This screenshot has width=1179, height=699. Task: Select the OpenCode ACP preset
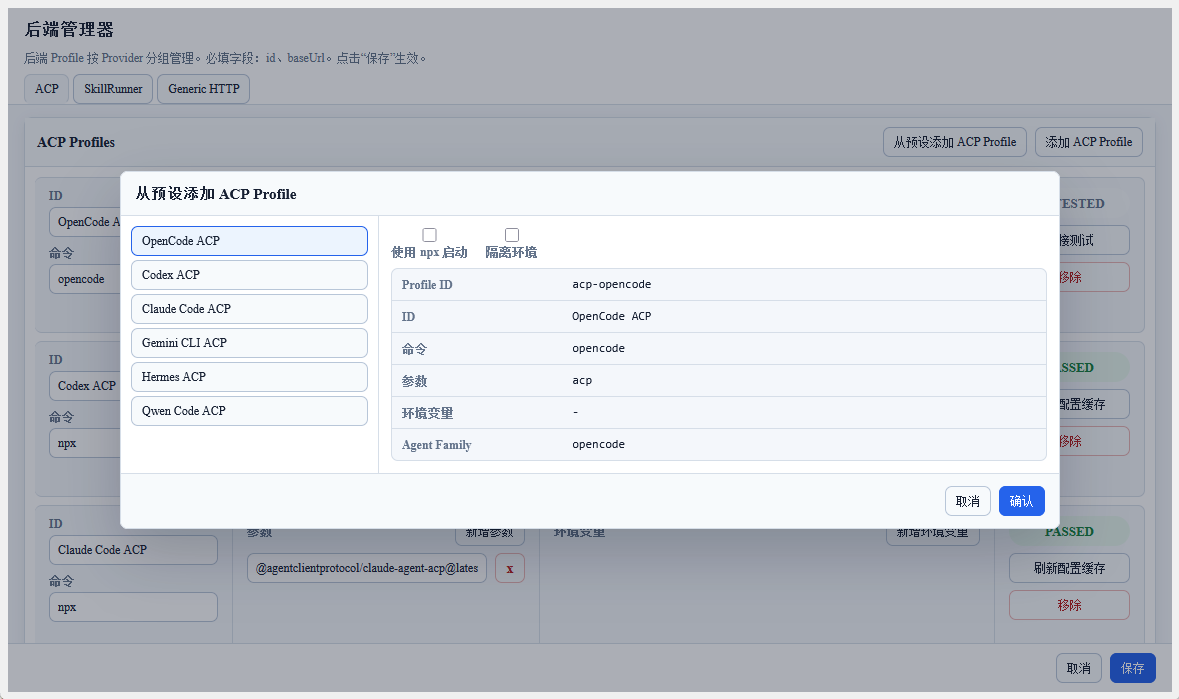pos(249,241)
